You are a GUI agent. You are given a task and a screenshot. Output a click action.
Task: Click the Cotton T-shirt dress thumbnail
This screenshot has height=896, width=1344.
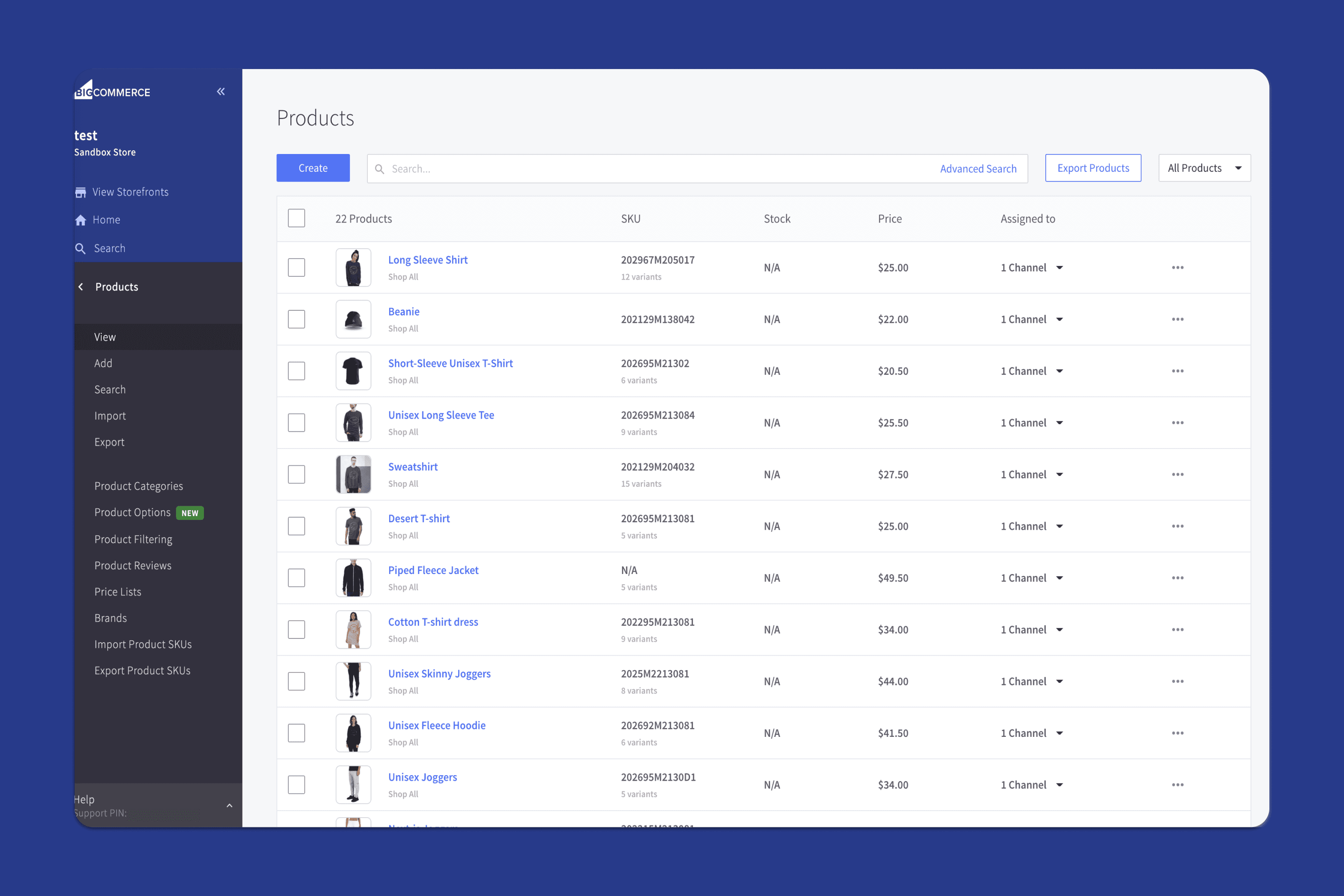(353, 629)
